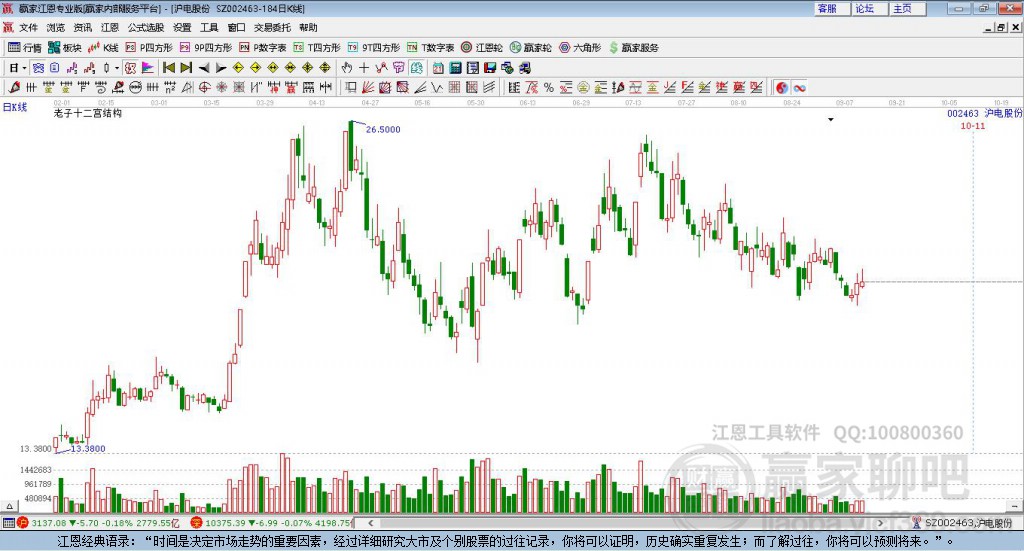Open the 9T四方形 tool
This screenshot has width=1024, height=551.
coord(374,48)
